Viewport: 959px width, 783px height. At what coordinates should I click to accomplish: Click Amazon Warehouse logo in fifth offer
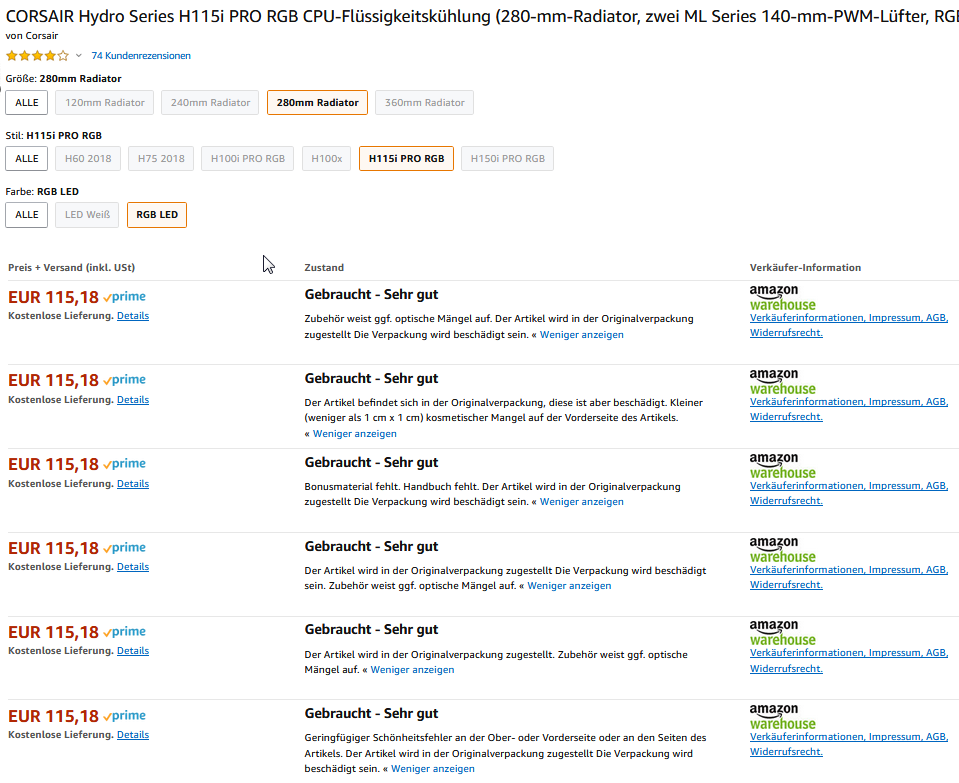pos(782,633)
